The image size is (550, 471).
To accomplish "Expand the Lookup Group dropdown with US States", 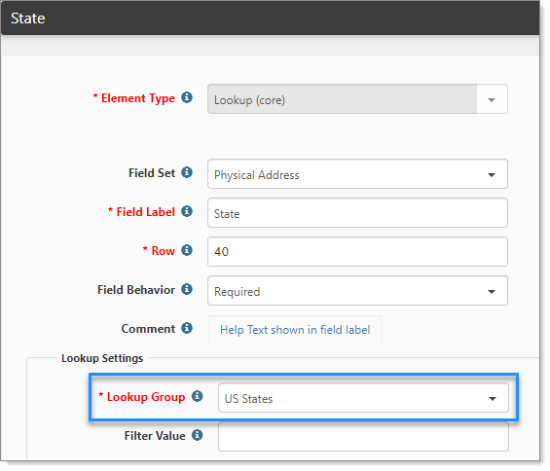I will click(363, 398).
